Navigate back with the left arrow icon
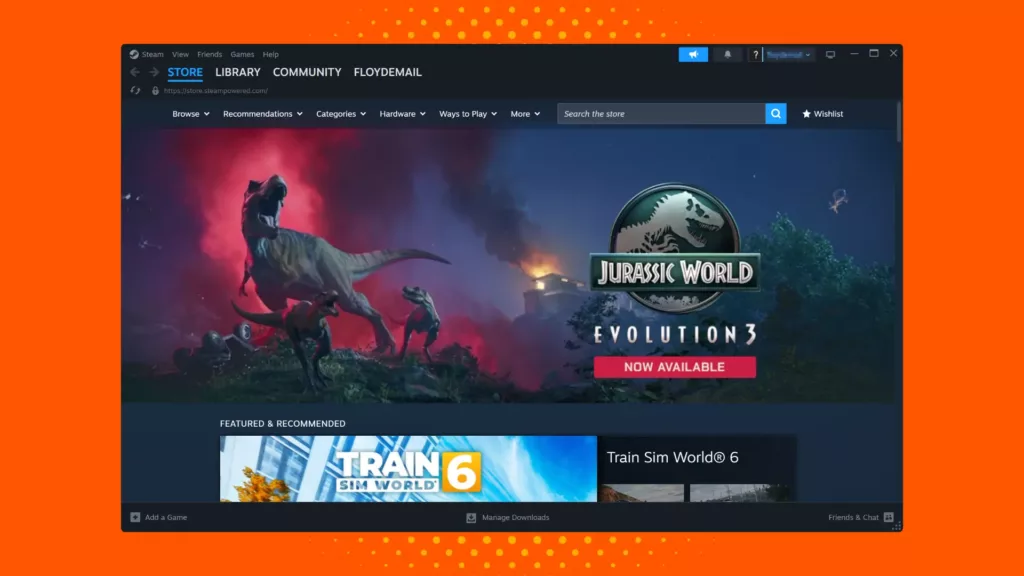Viewport: 1024px width, 576px height. 134,72
